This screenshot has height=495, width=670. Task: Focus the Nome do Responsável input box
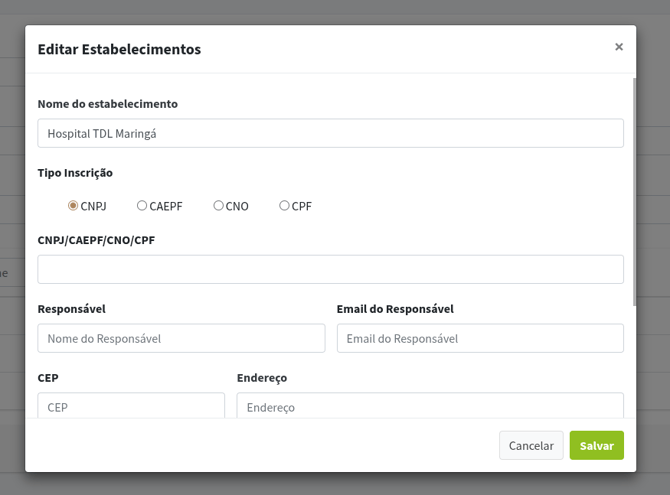[x=181, y=338]
